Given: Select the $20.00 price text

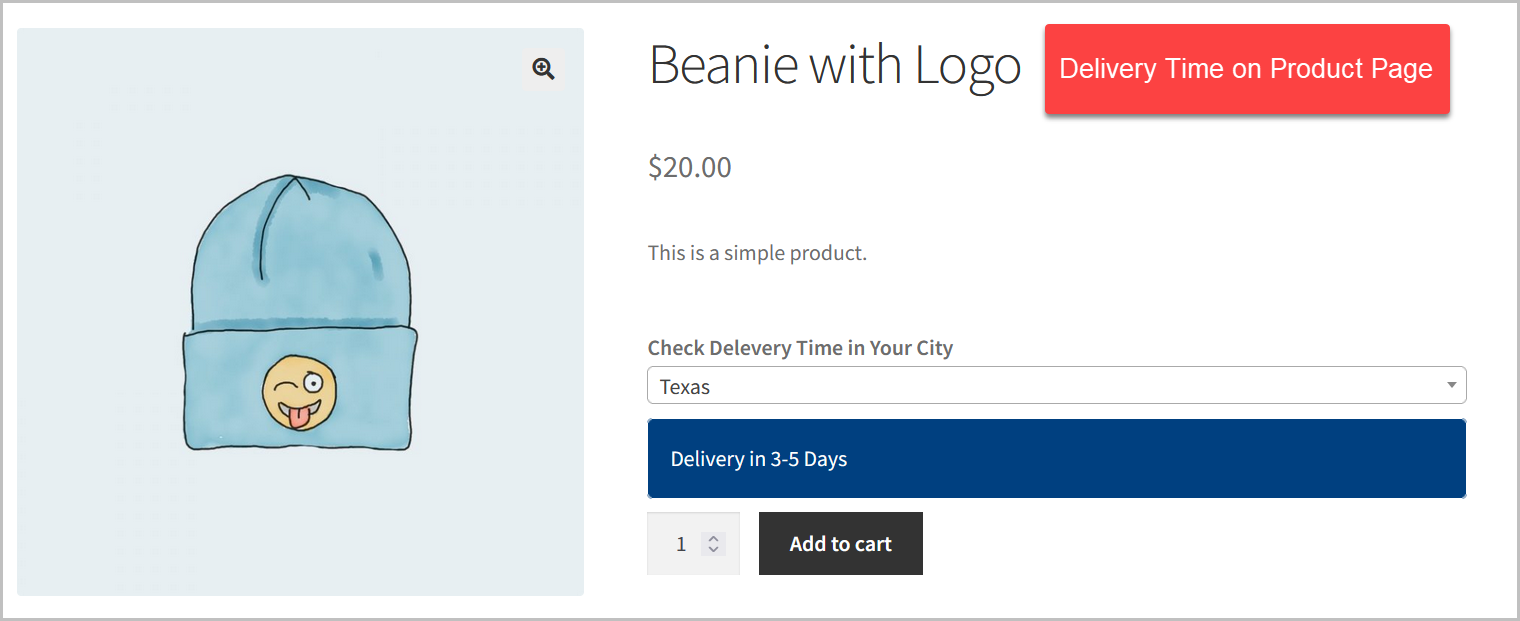Looking at the screenshot, I should (689, 167).
